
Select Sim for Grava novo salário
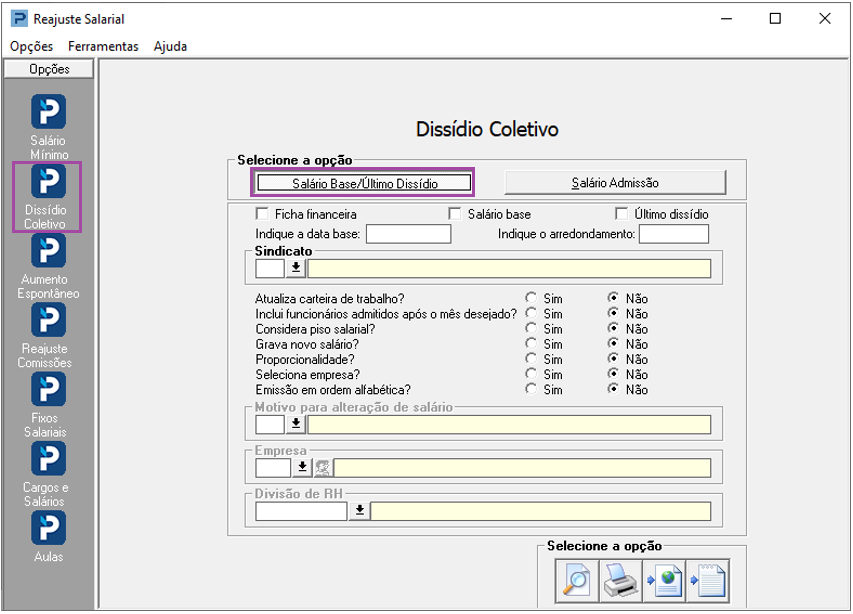point(531,344)
